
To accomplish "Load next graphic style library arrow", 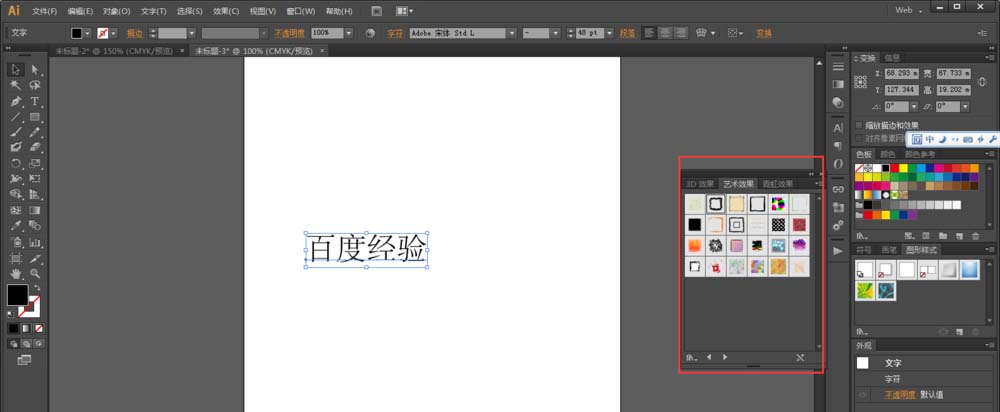I will tap(724, 357).
